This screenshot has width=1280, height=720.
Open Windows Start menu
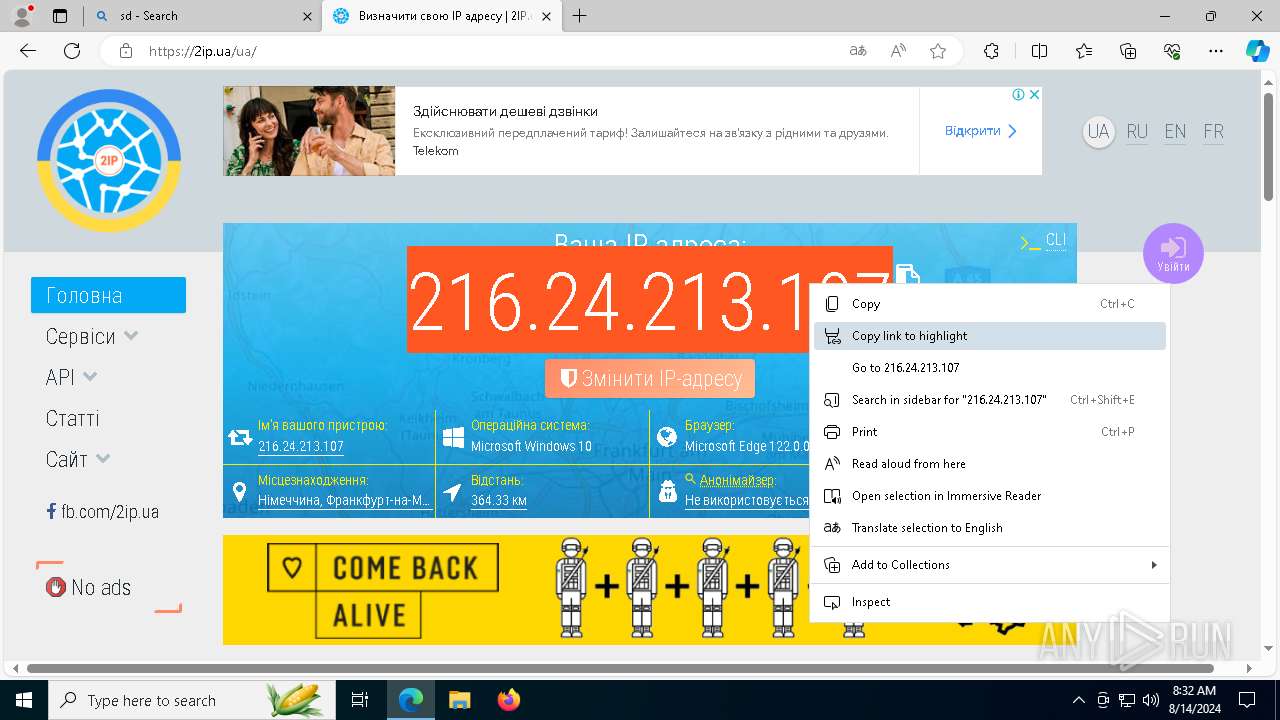click(x=23, y=700)
